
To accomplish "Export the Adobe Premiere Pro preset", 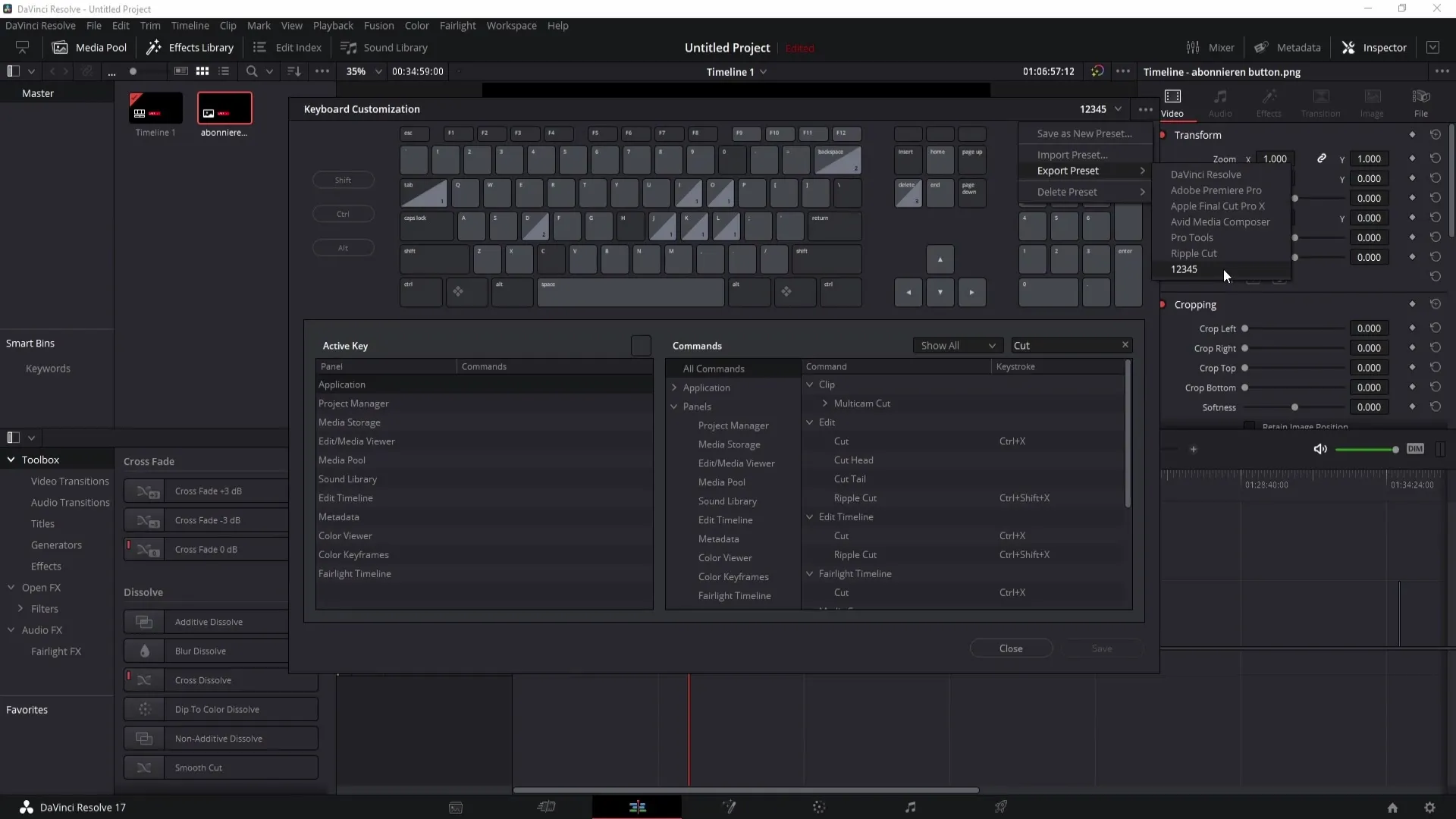I will pos(1221,190).
